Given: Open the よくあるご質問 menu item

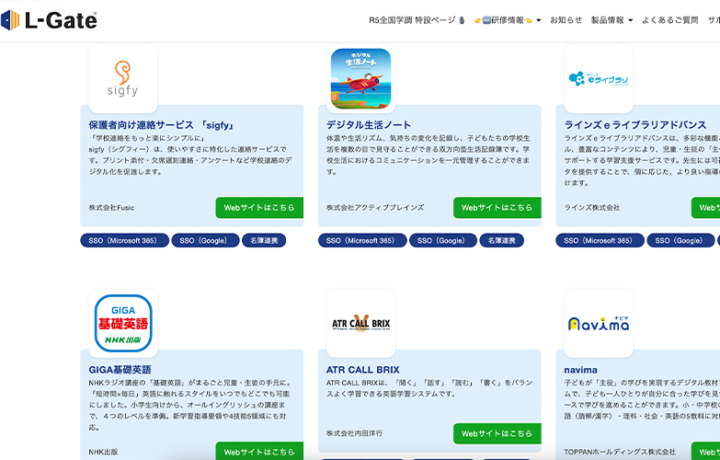Looking at the screenshot, I should click(671, 20).
